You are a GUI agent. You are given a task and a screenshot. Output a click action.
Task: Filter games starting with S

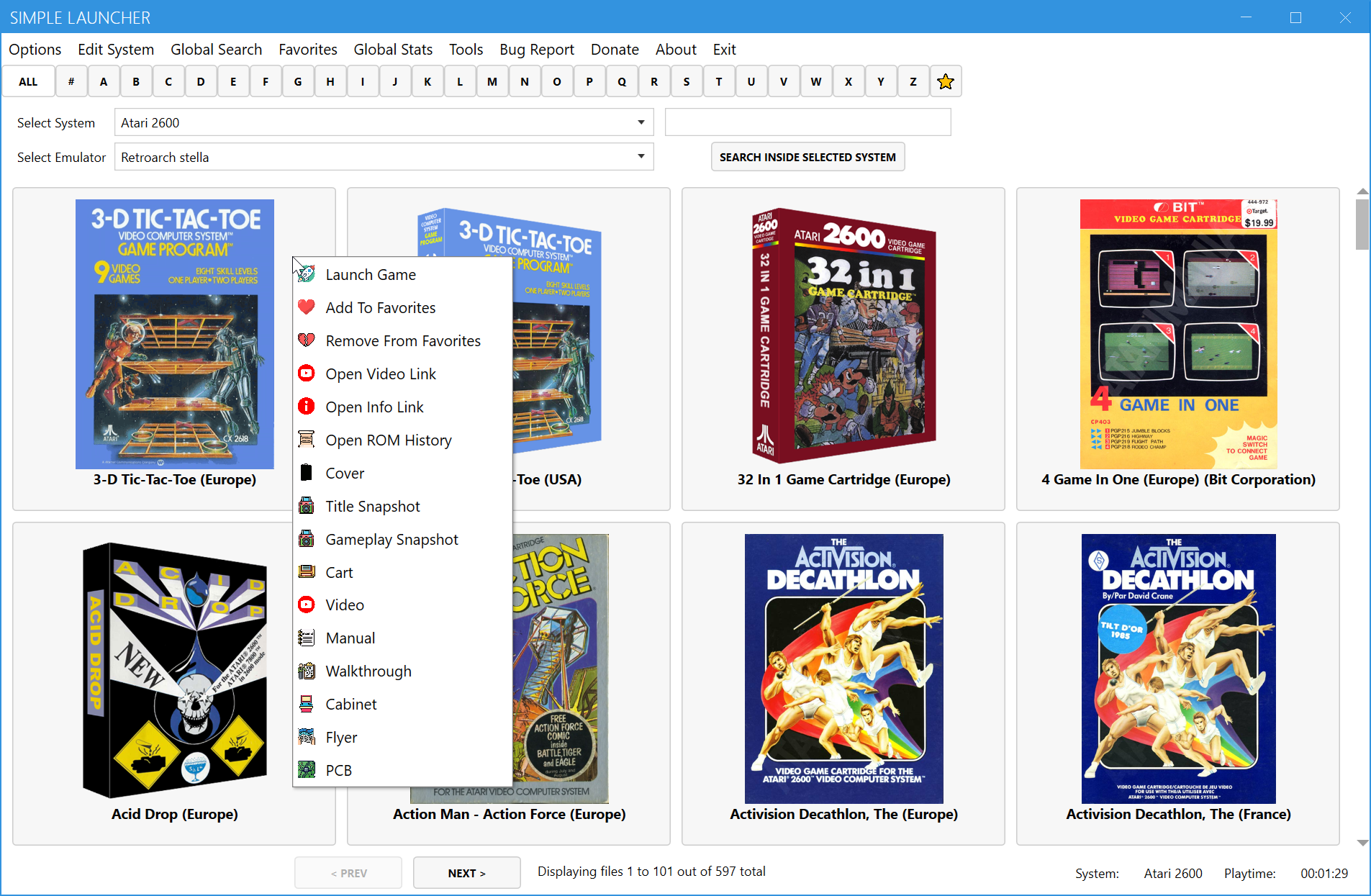[687, 81]
